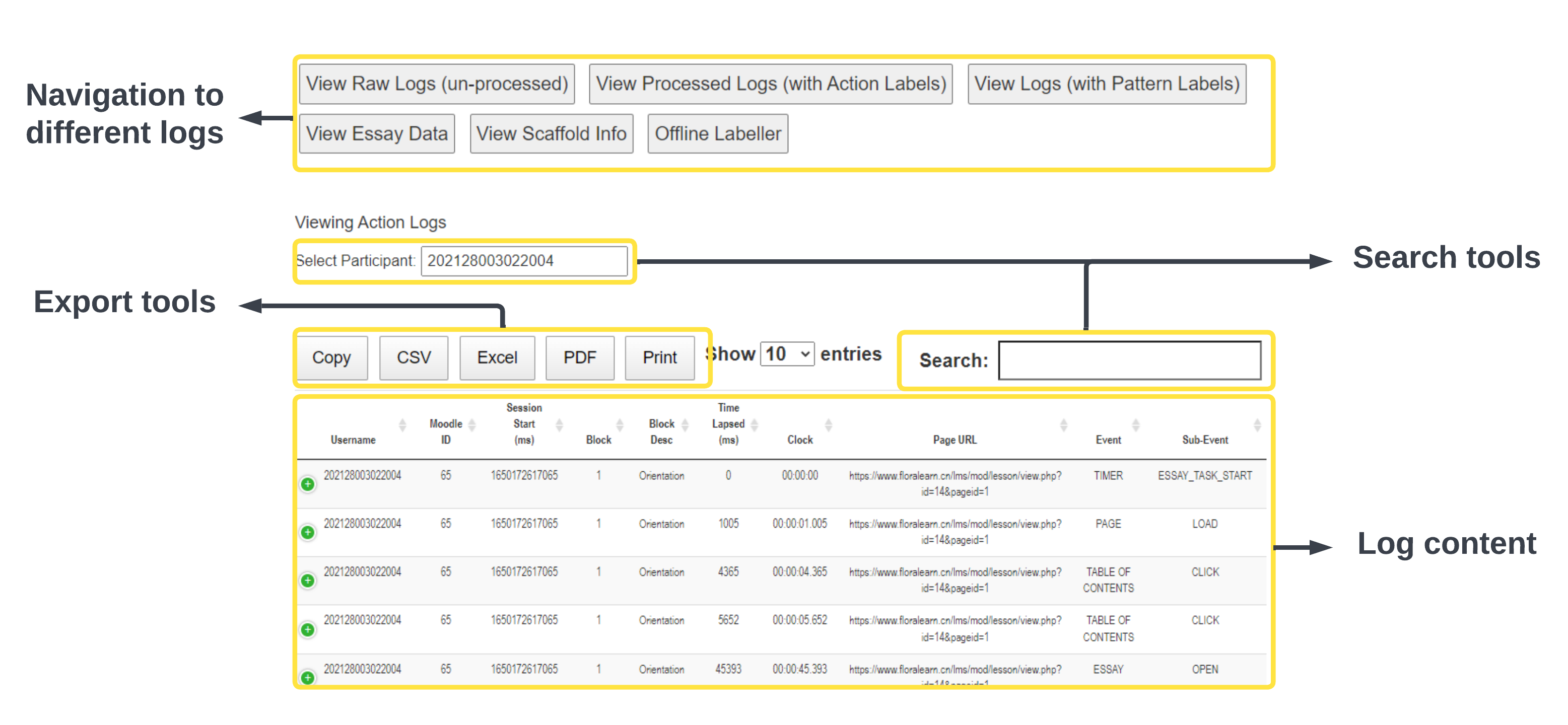Sort by Clock column arrows

click(x=829, y=424)
